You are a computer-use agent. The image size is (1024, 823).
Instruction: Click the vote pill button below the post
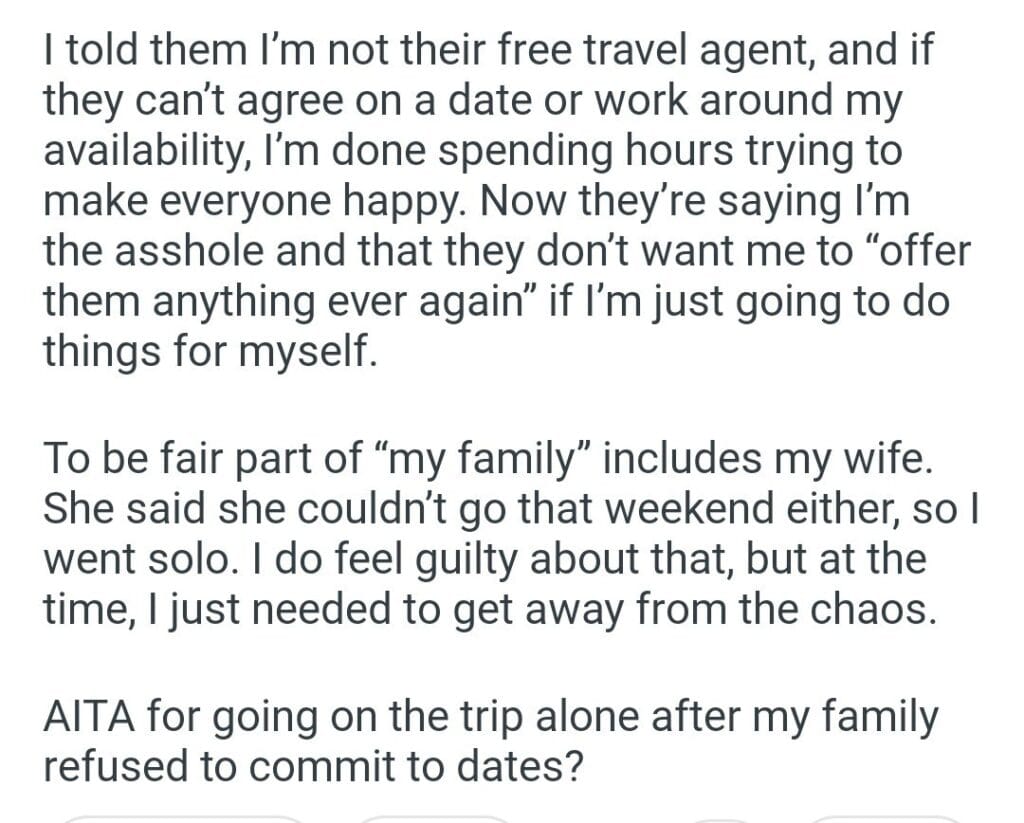180,819
